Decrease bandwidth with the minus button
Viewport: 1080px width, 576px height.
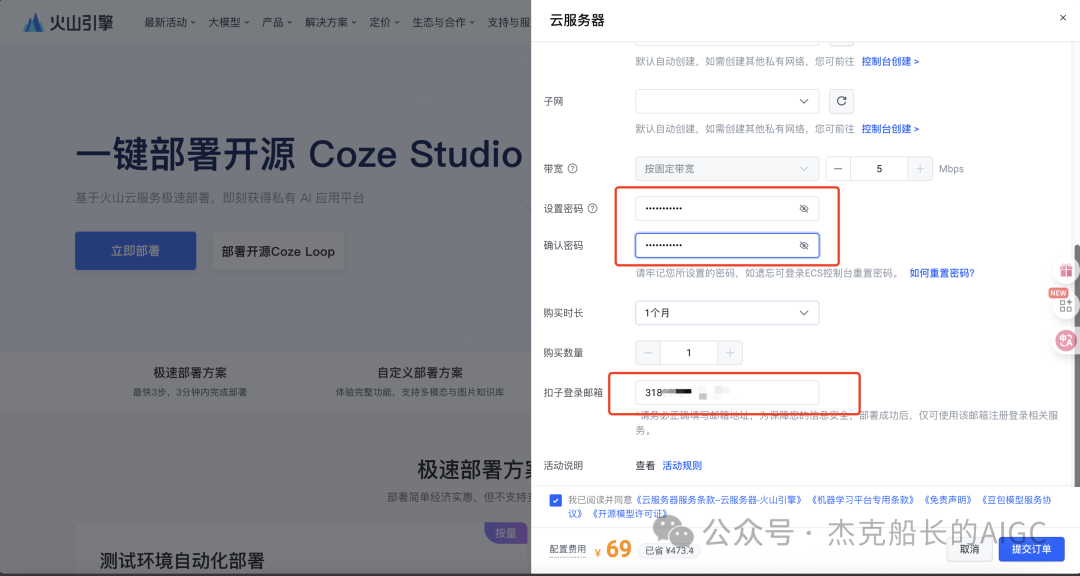[838, 169]
